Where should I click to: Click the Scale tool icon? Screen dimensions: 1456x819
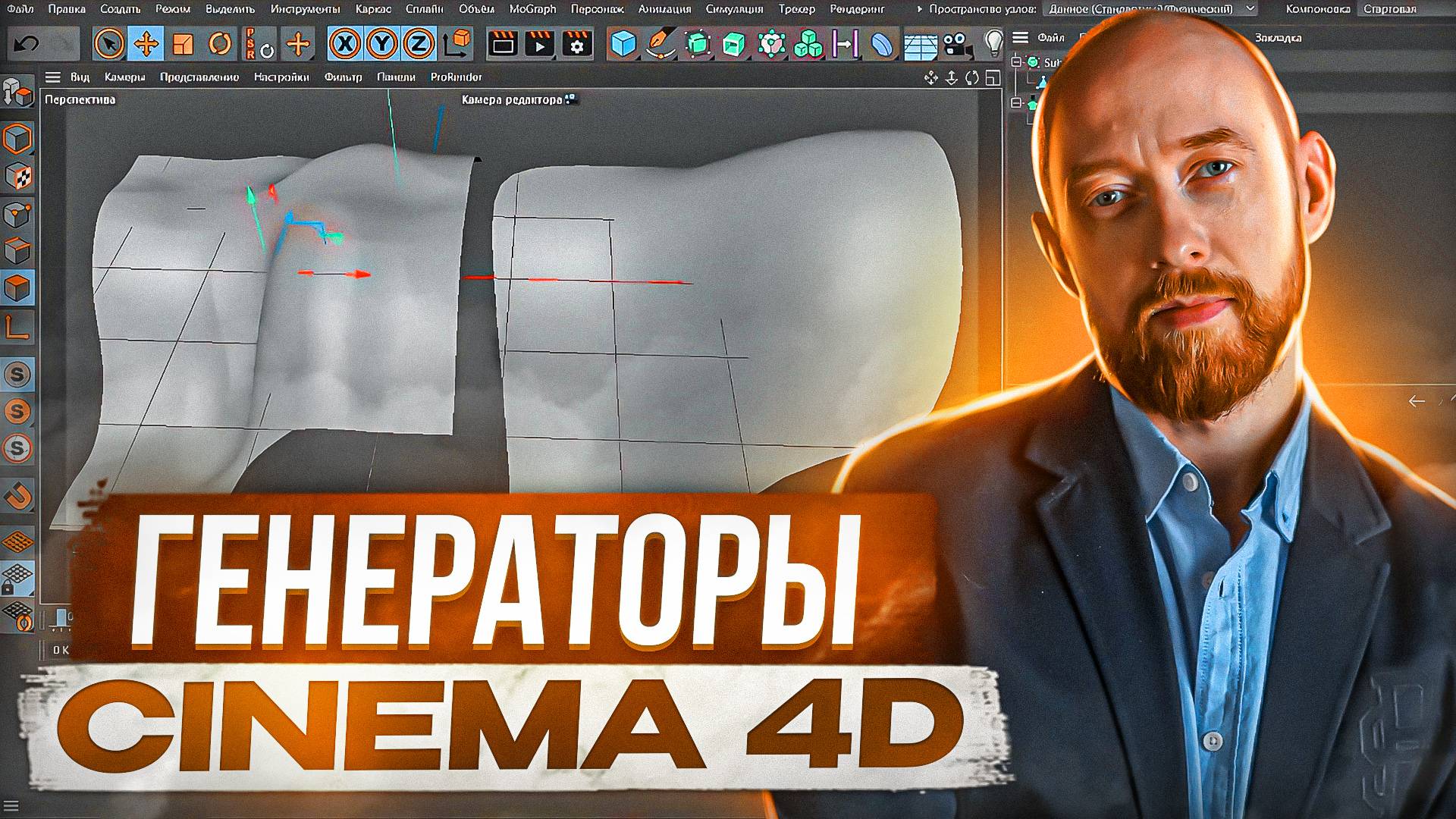tap(183, 44)
